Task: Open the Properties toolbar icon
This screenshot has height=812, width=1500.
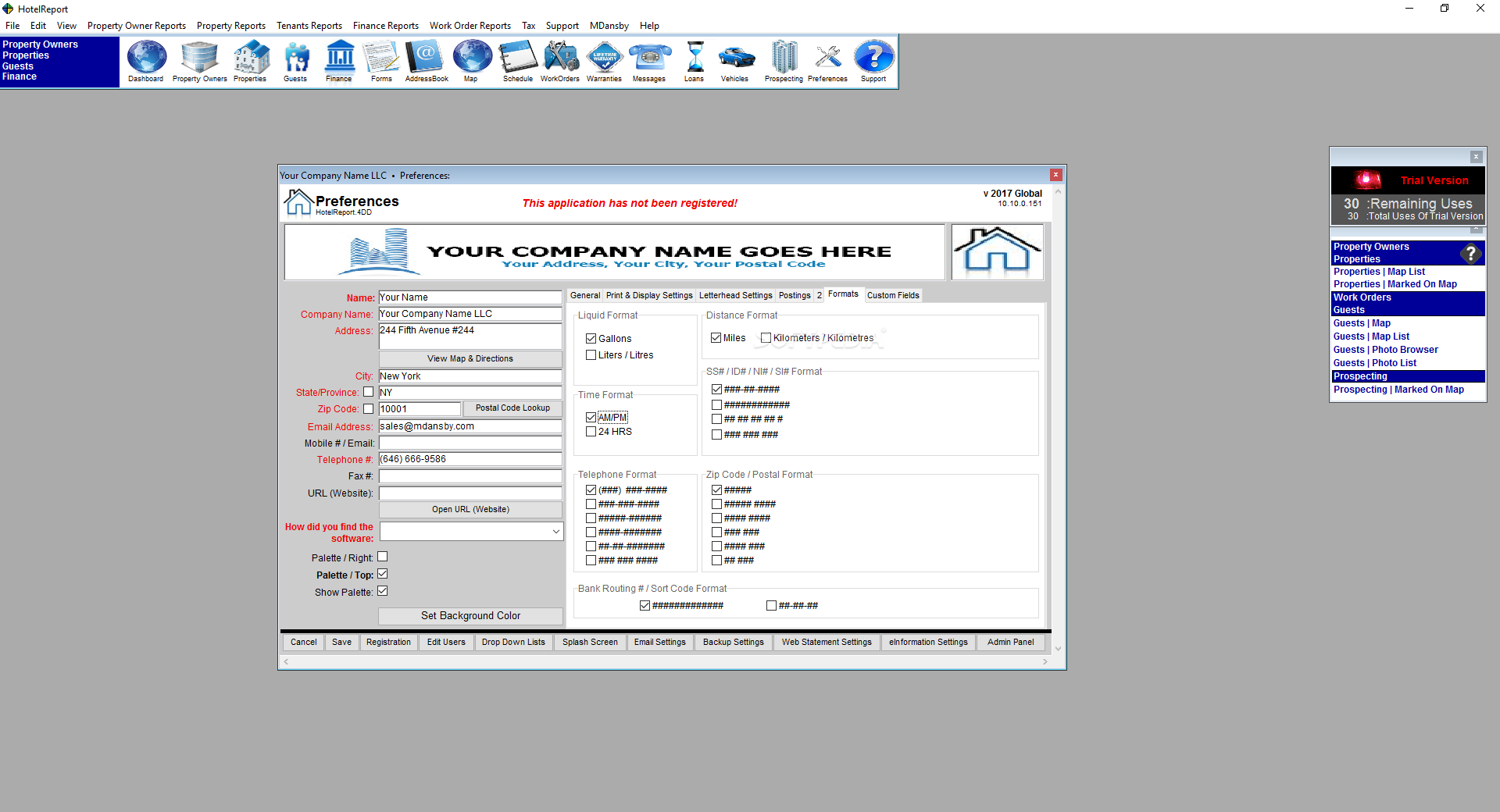Action: tap(250, 61)
